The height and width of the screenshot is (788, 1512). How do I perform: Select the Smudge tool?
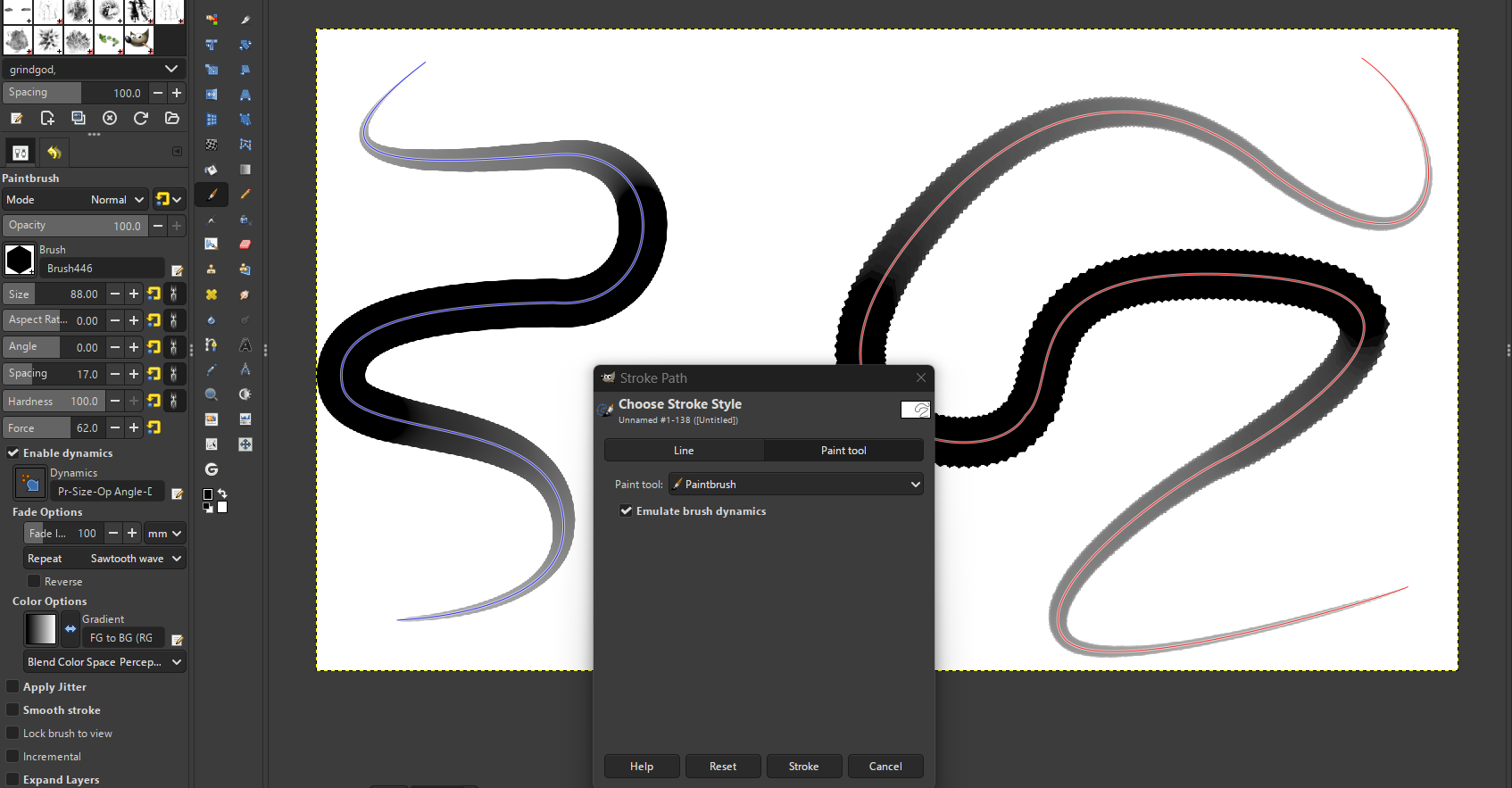(x=245, y=294)
